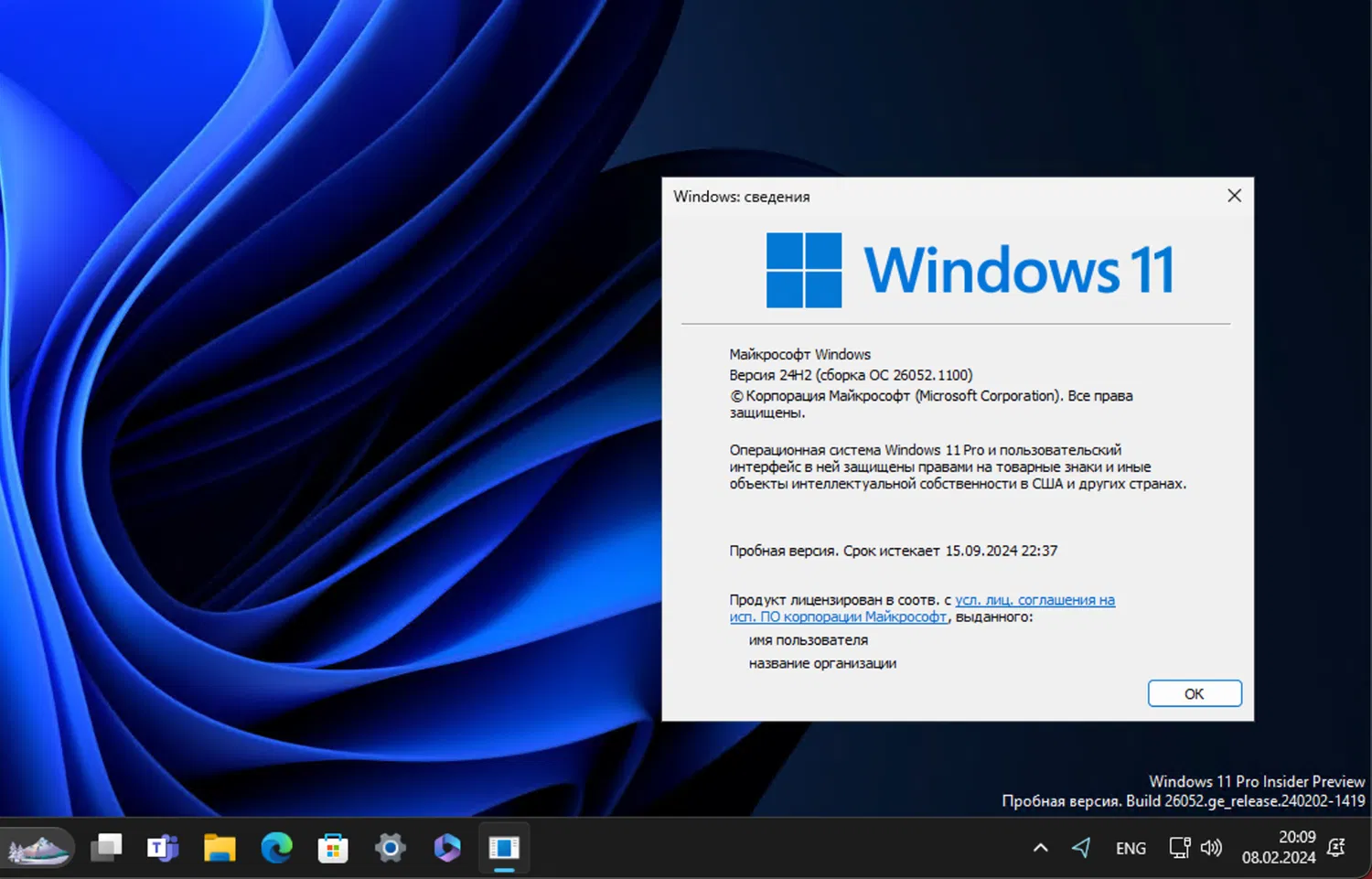Open the notification bell with do-not-disturb
This screenshot has height=879, width=1372.
(1337, 848)
